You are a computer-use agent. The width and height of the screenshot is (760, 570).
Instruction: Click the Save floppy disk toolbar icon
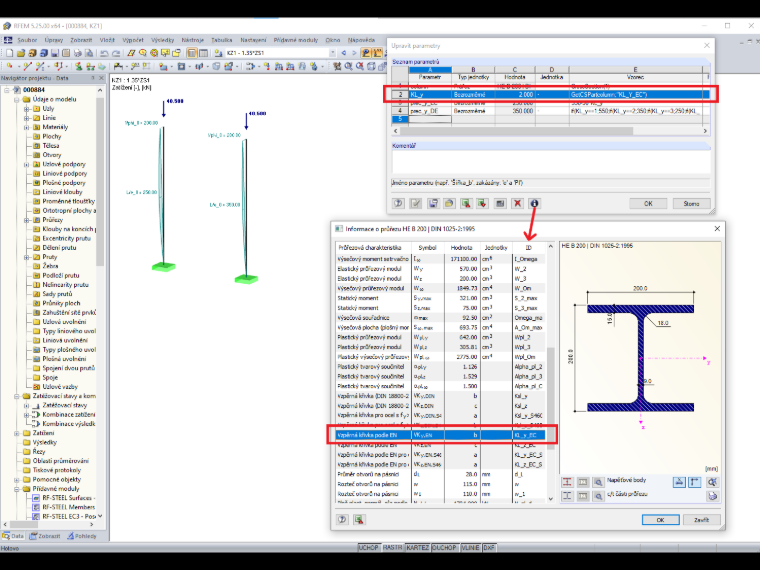(55, 53)
